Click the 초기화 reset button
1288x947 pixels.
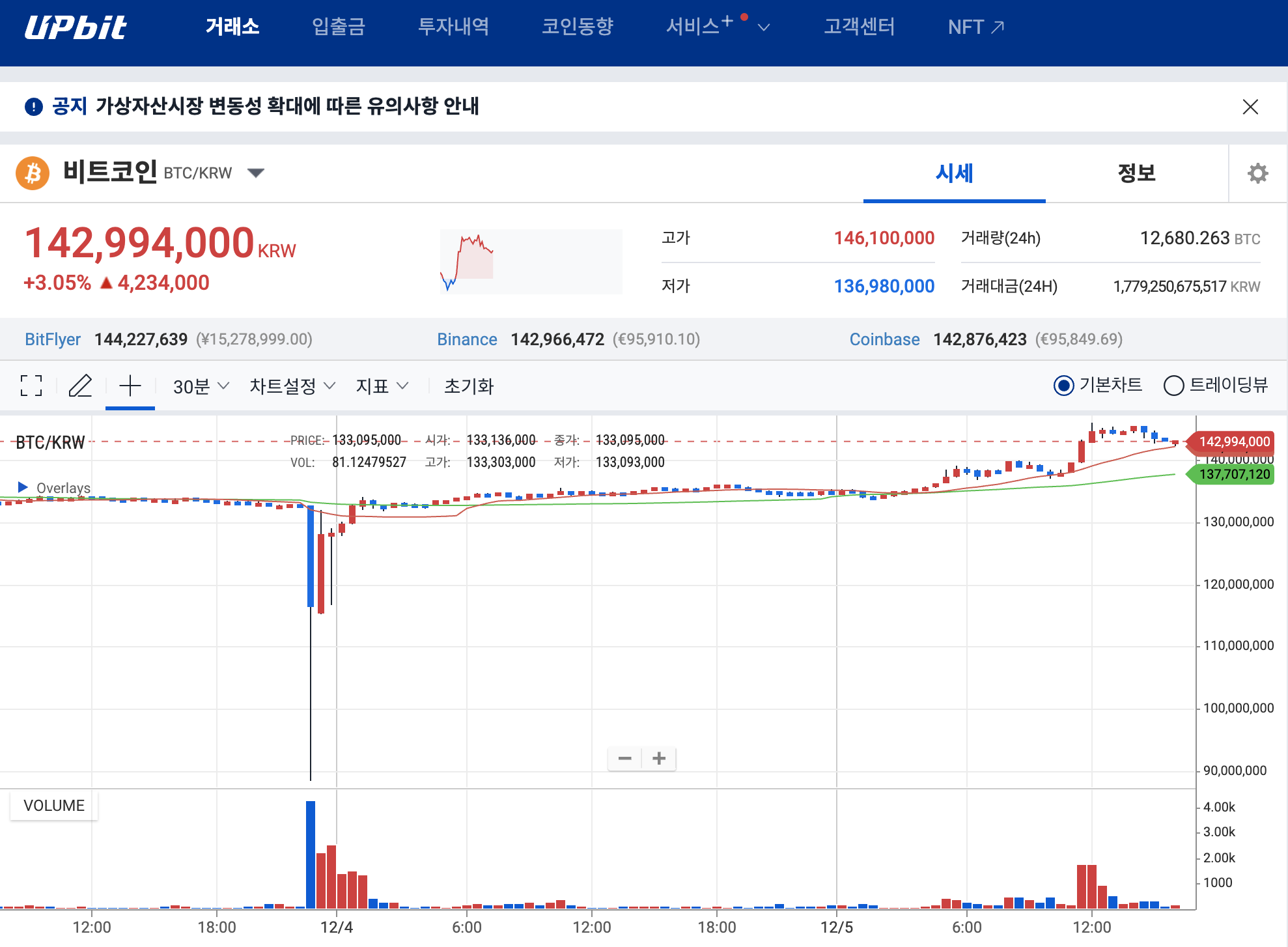(x=469, y=386)
